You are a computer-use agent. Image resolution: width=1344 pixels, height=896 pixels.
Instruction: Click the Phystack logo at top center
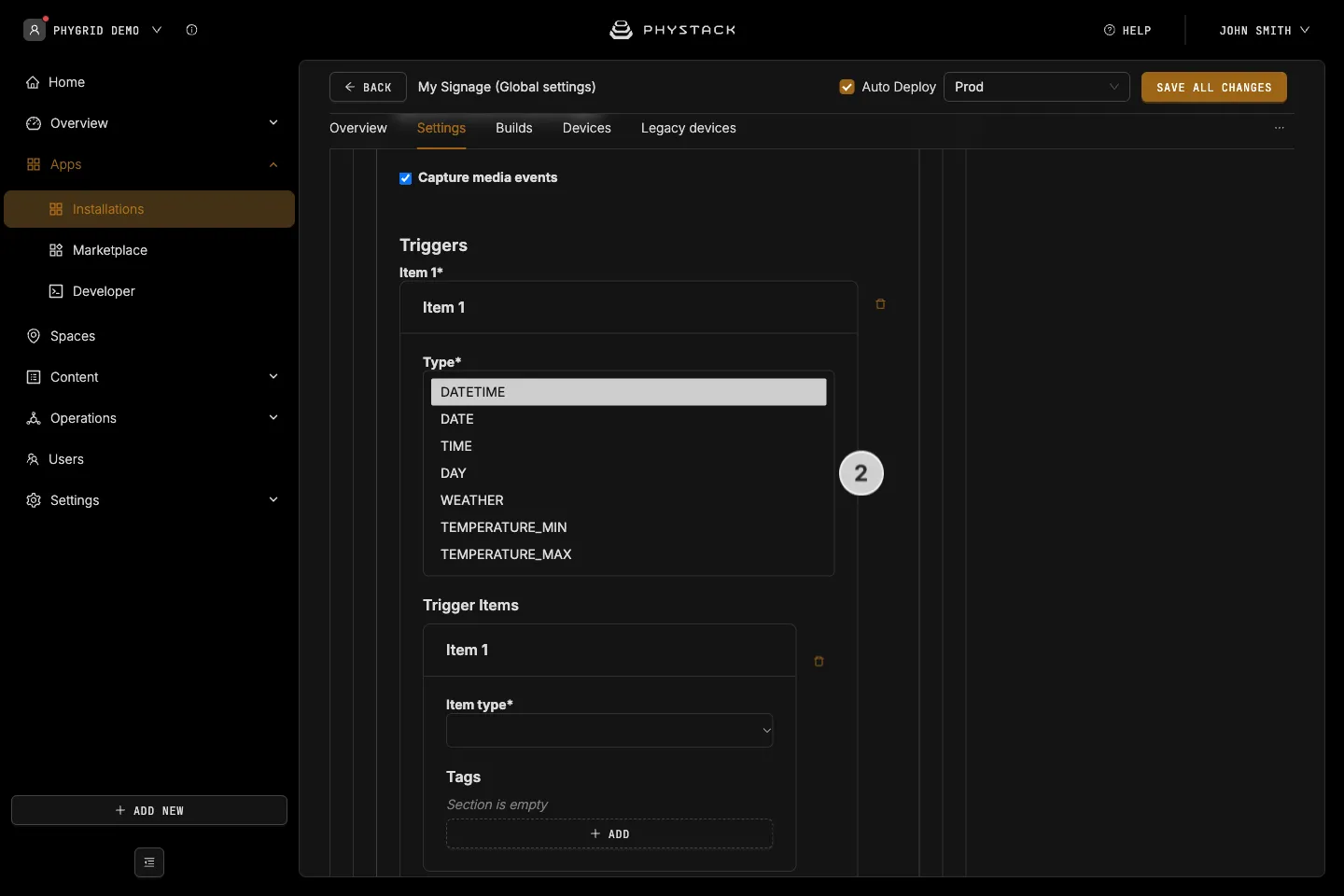pos(672,30)
